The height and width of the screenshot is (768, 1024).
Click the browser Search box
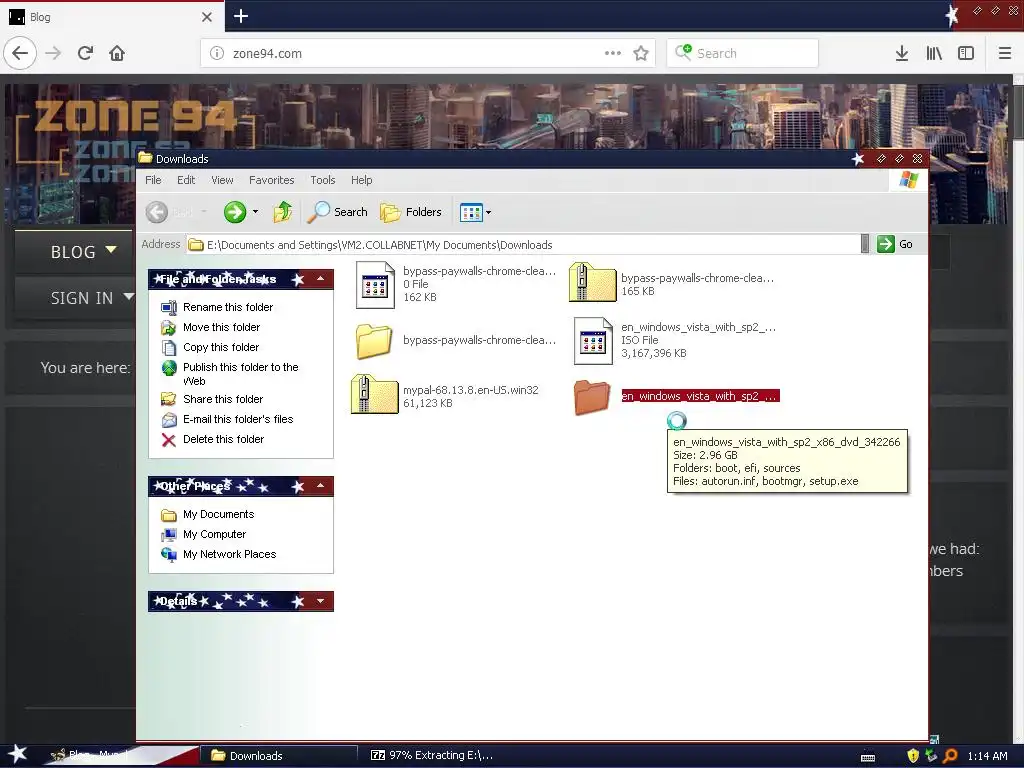tap(743, 53)
